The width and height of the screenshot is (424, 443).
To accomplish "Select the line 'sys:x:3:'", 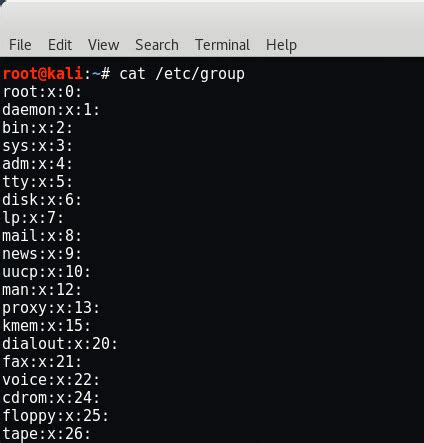I will pos(37,146).
